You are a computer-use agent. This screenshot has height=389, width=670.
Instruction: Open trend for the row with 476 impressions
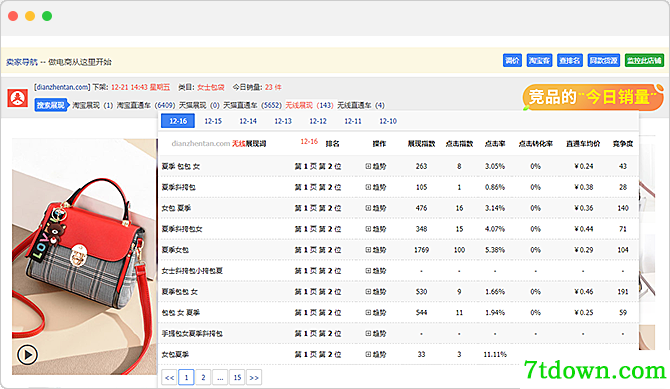(376, 208)
